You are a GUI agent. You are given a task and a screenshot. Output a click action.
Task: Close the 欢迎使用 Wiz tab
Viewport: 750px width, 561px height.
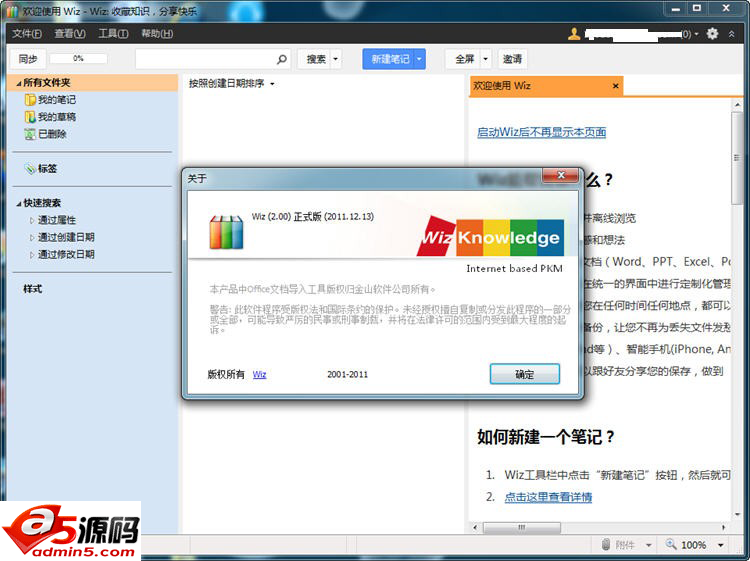coord(616,86)
